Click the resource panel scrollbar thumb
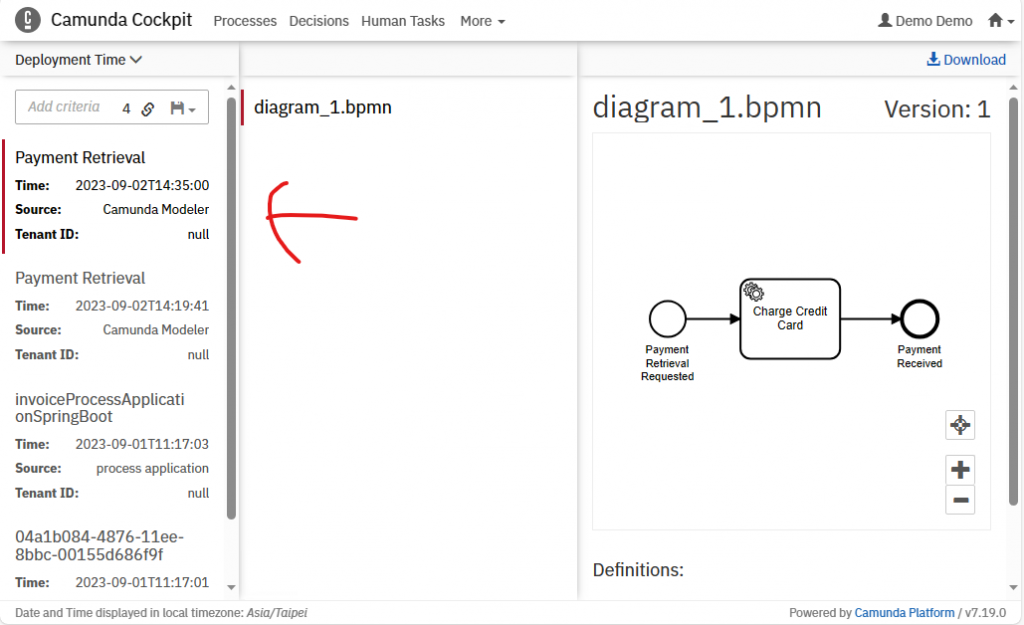 coord(1013,302)
